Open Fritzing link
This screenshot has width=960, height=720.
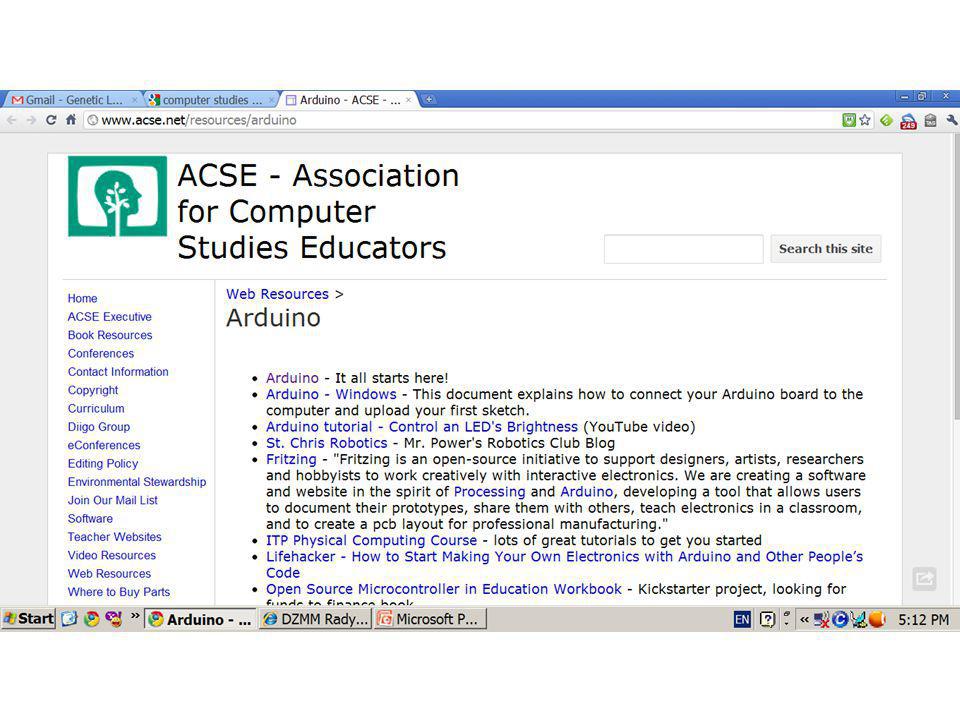coord(291,459)
